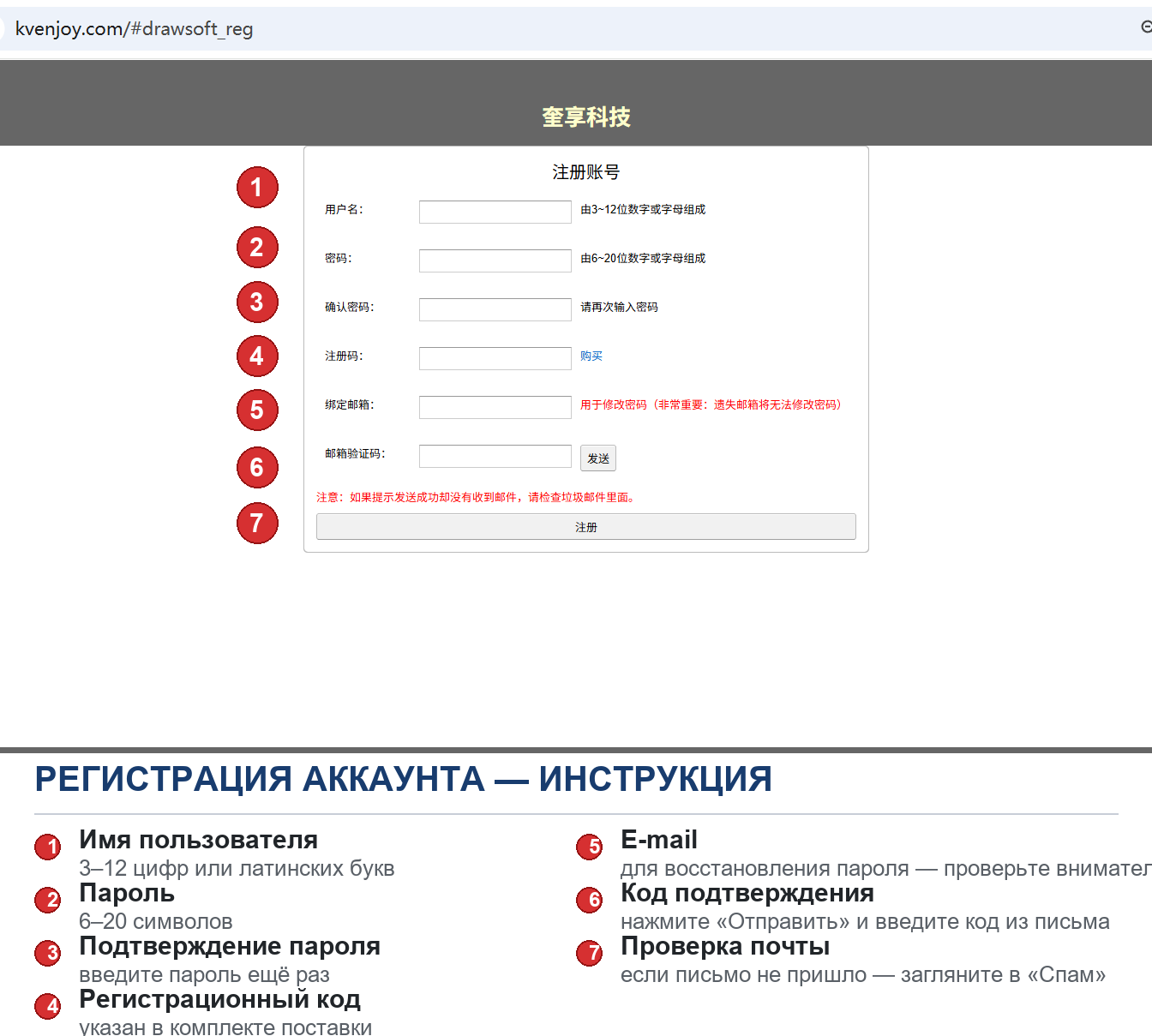Viewport: 1152px width, 1036px height.
Task: Click the 注册账号 form heading
Action: [x=586, y=172]
